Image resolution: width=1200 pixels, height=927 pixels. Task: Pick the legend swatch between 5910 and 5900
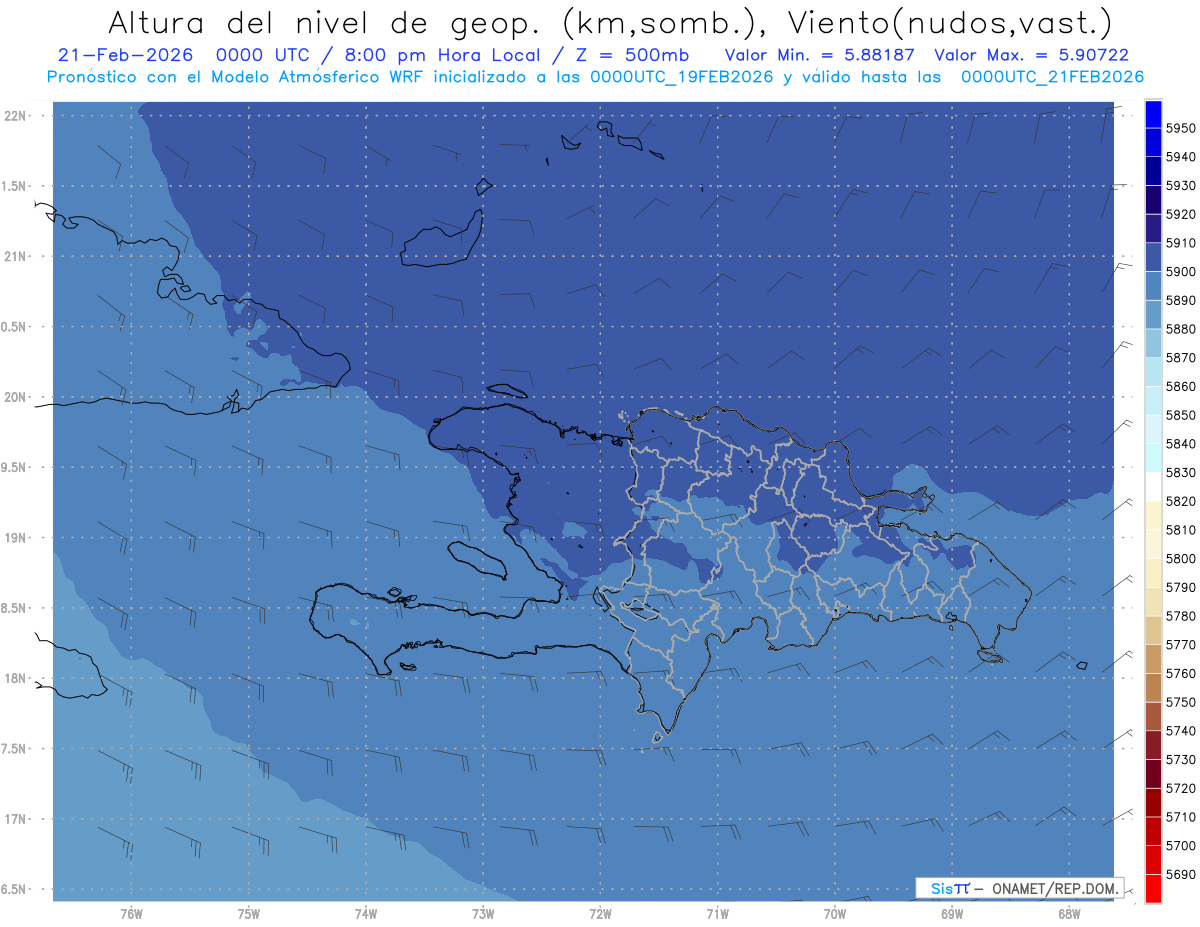tap(1153, 258)
